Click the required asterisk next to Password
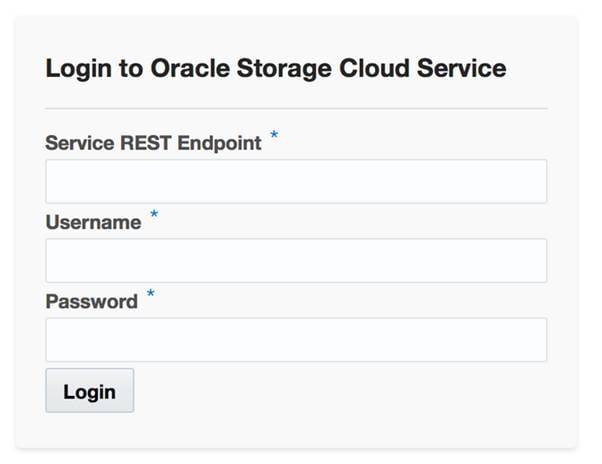Viewport: 602px width, 464px height. 151,295
